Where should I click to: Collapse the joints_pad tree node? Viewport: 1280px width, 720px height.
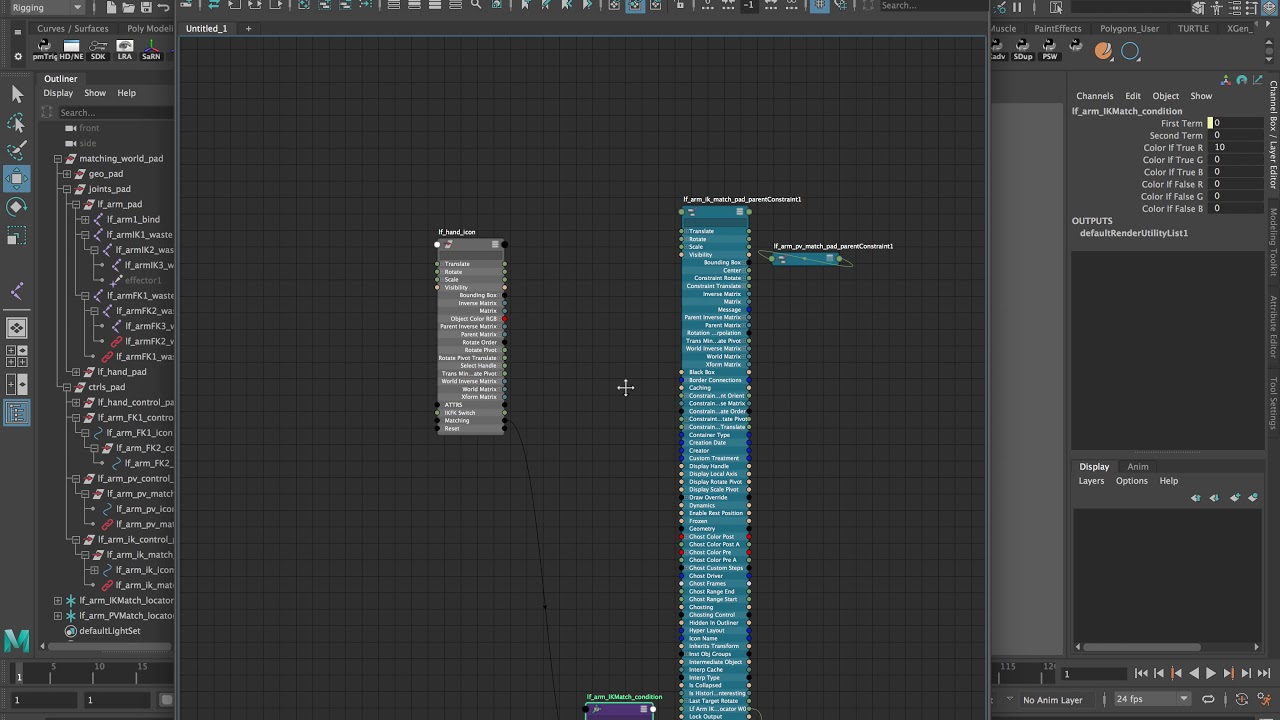tap(67, 189)
